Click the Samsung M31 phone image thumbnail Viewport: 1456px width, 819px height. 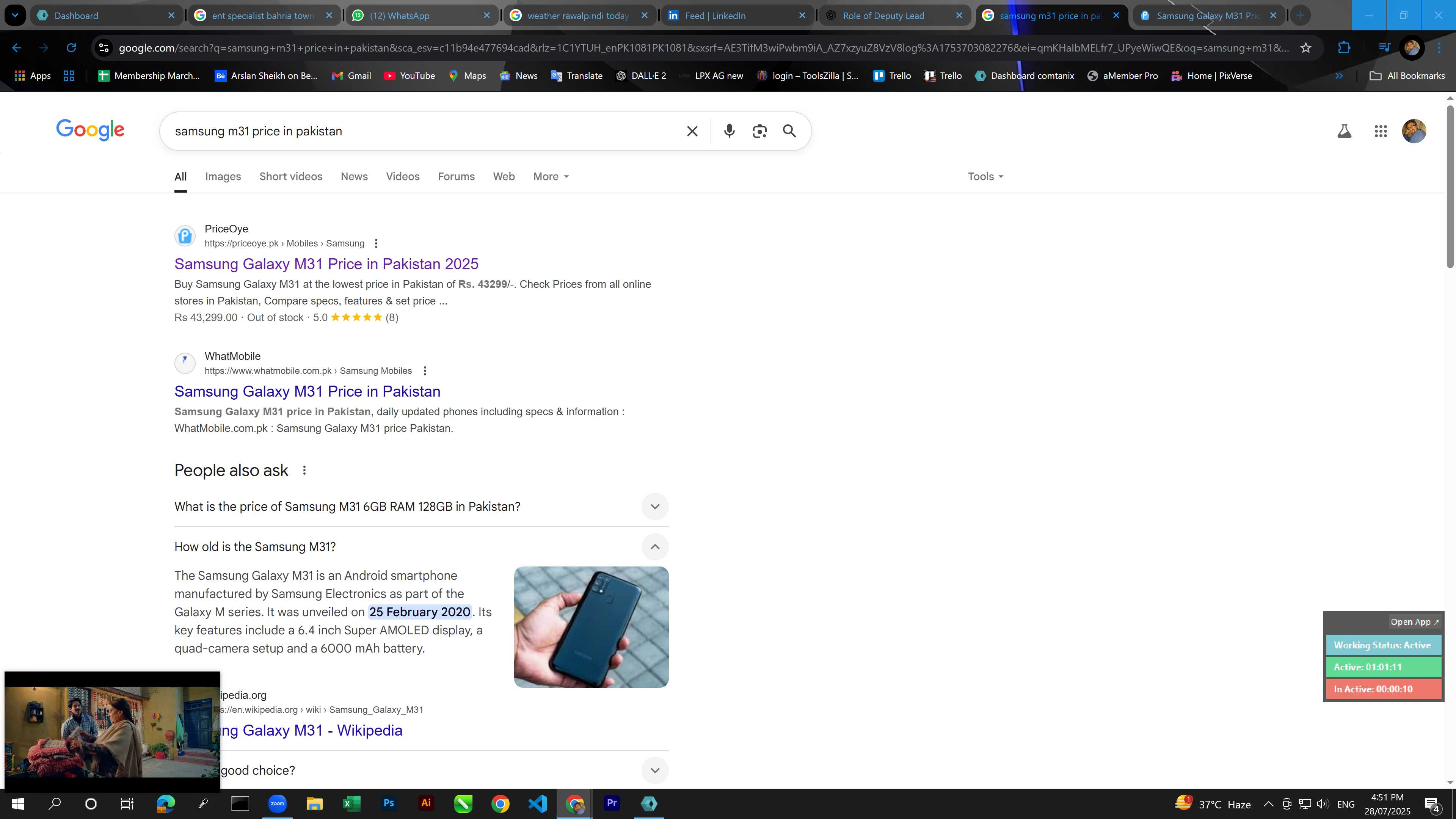tap(591, 627)
